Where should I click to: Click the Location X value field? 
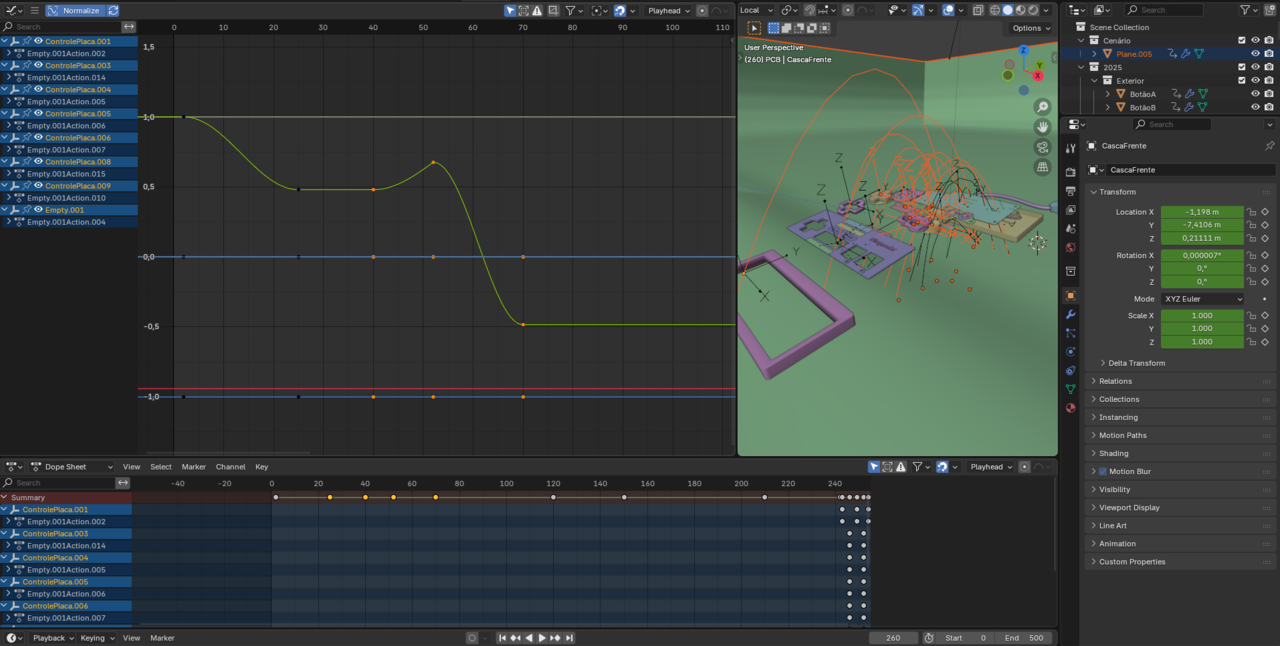(x=1201, y=212)
